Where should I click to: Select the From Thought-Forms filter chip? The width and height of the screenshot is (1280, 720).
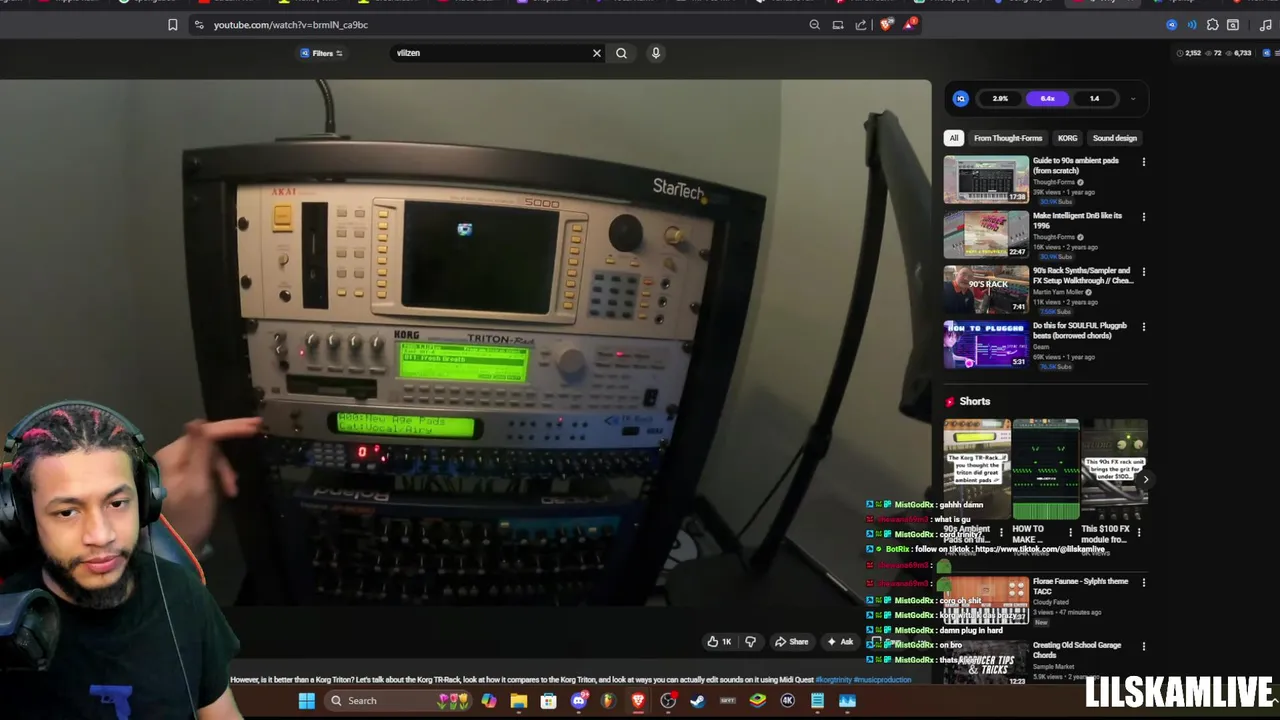click(x=1008, y=138)
